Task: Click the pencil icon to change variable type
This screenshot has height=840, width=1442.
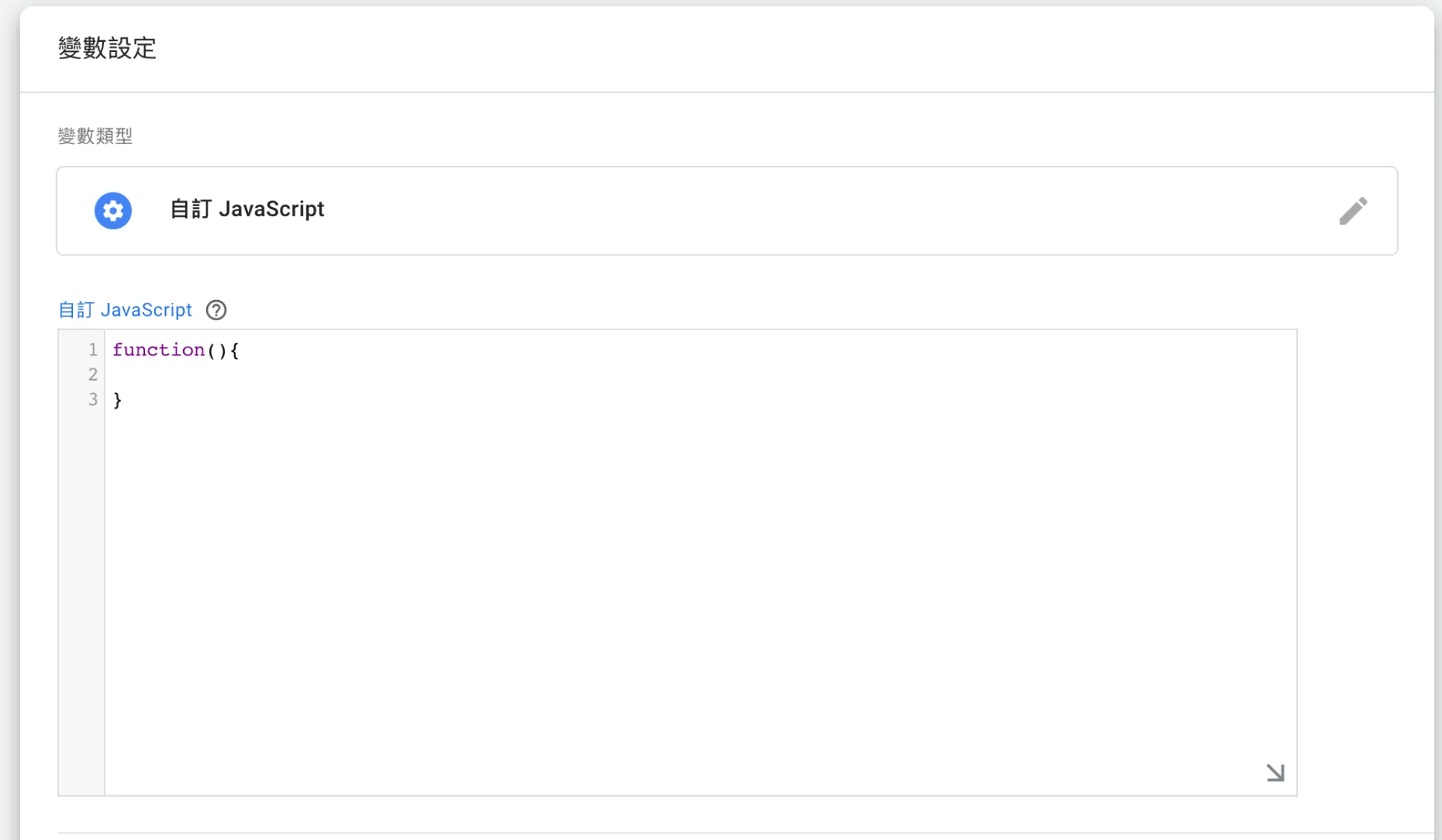Action: [1354, 210]
